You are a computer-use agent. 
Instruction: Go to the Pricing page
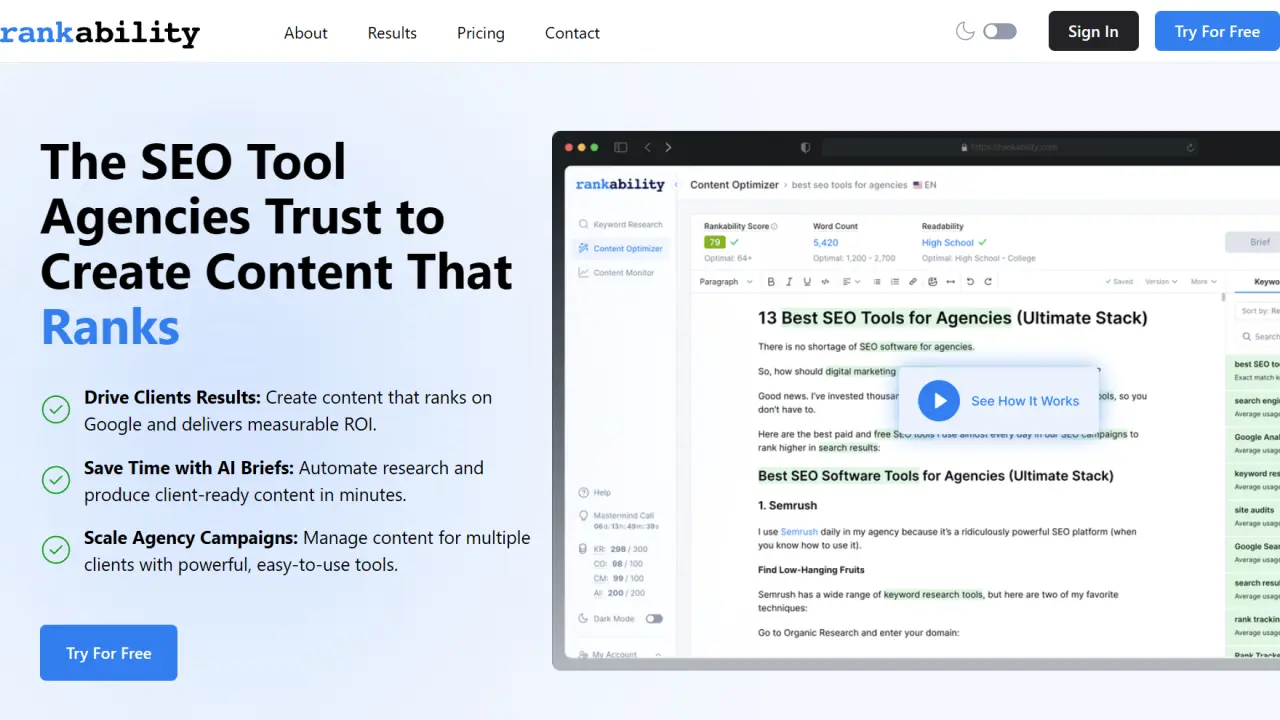(x=481, y=33)
